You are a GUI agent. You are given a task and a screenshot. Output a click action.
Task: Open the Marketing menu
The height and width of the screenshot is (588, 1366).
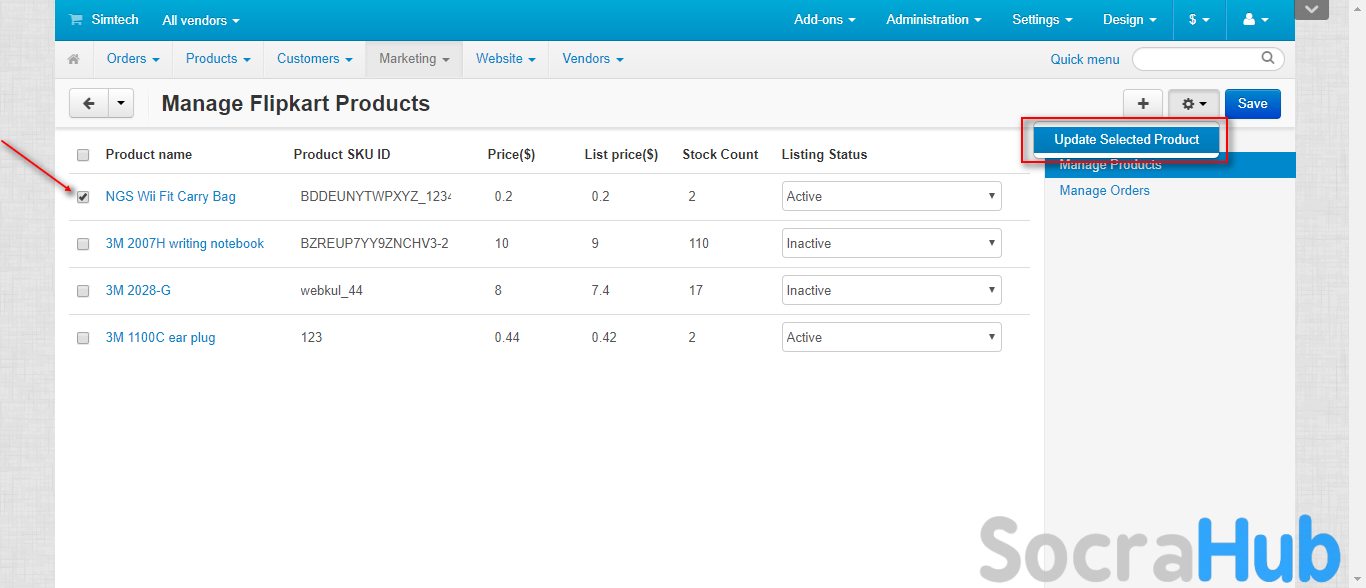pos(413,59)
